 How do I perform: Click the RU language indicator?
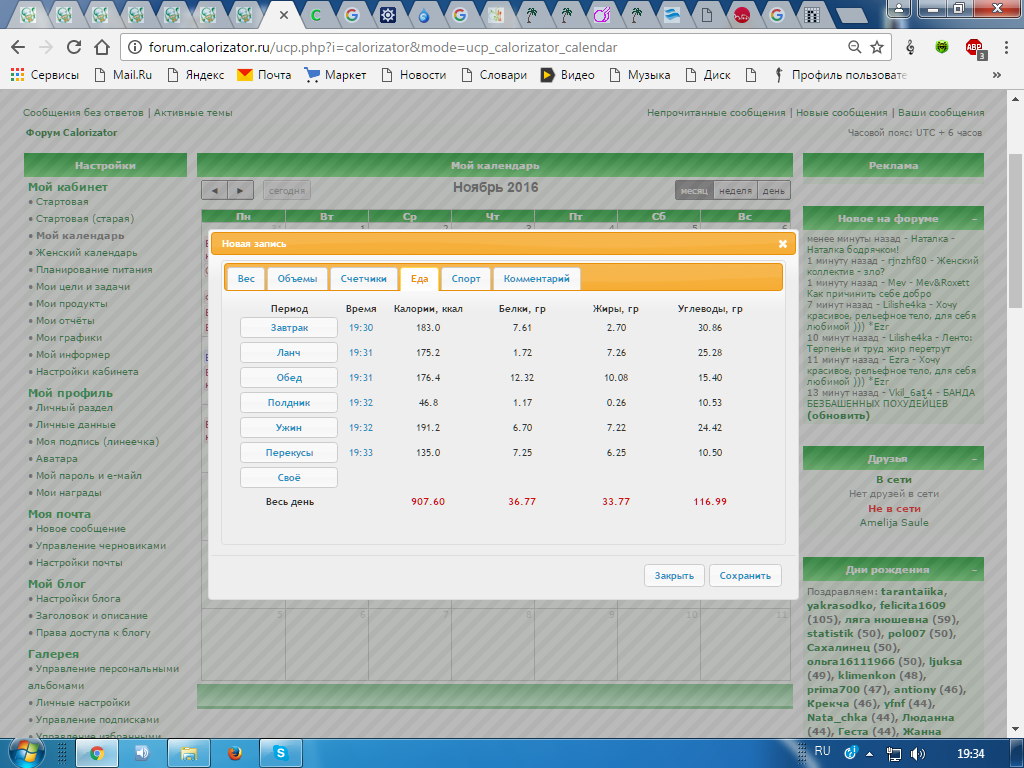point(822,751)
